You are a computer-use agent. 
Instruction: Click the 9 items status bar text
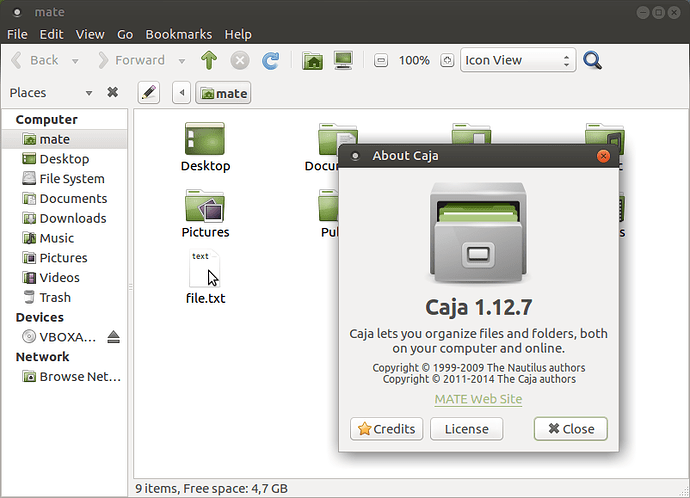211,488
